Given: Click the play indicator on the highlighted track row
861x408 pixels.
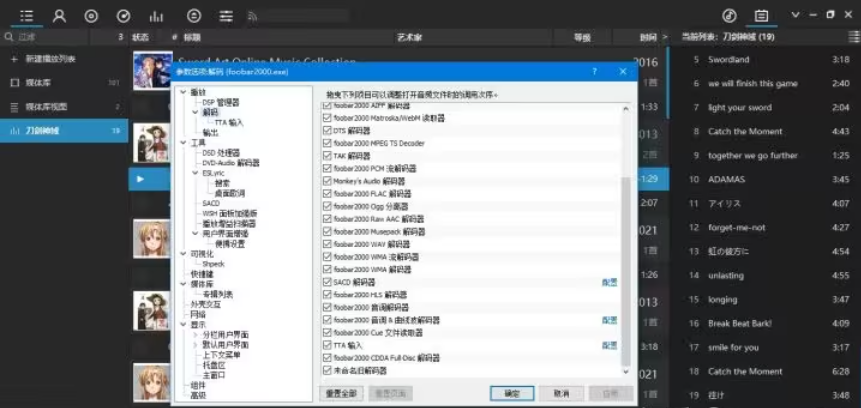Looking at the screenshot, I should [141, 179].
